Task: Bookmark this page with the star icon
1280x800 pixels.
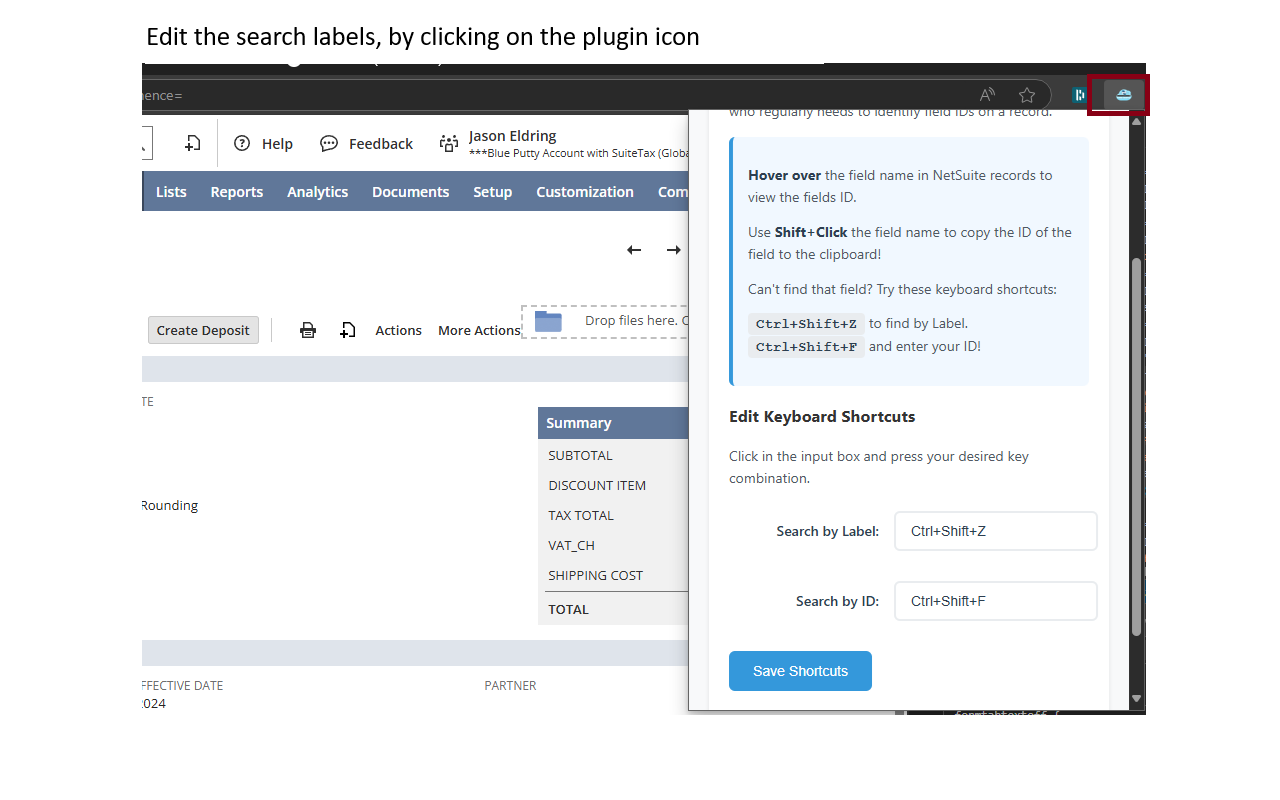Action: tap(1027, 95)
